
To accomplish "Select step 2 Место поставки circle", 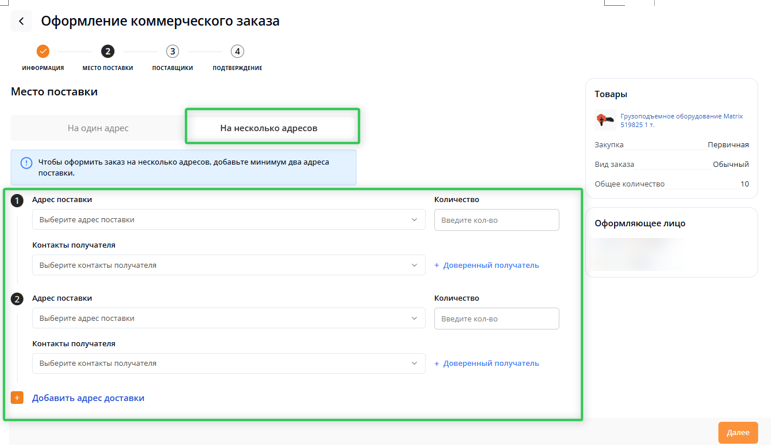I will pos(107,51).
